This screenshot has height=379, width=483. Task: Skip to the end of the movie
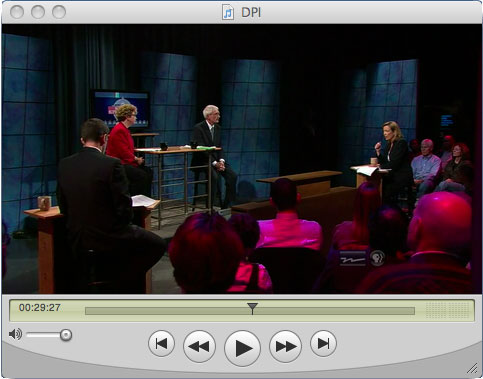pyautogui.click(x=323, y=343)
